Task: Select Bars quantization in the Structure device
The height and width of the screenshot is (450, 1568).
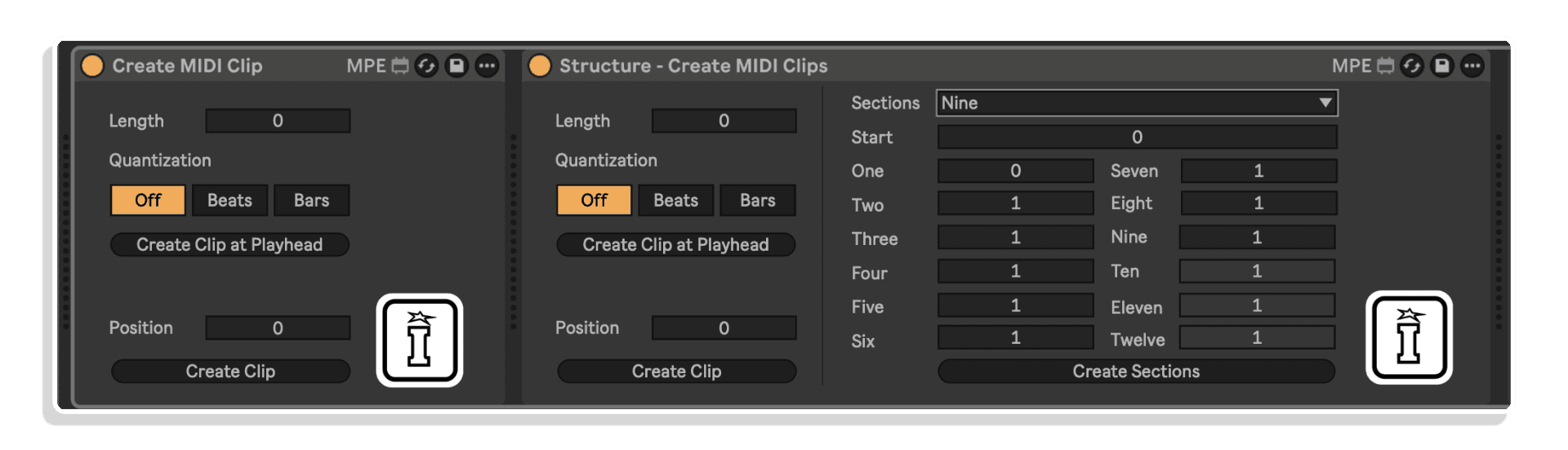Action: point(758,200)
